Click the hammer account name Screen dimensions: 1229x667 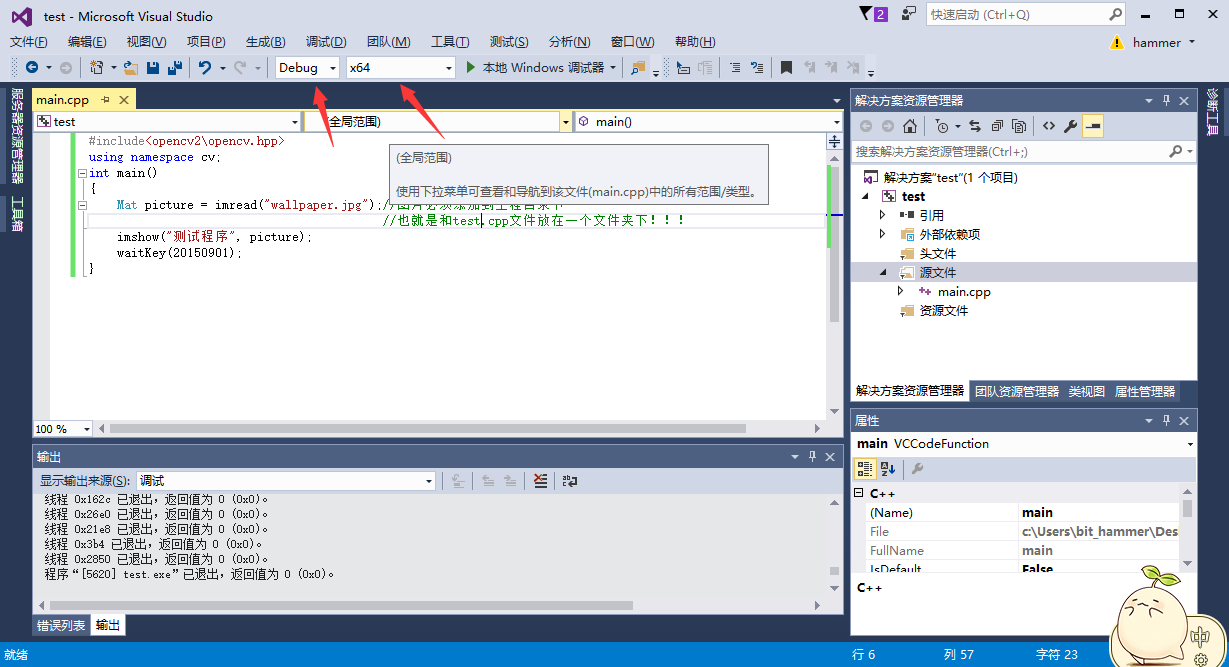[x=1157, y=42]
